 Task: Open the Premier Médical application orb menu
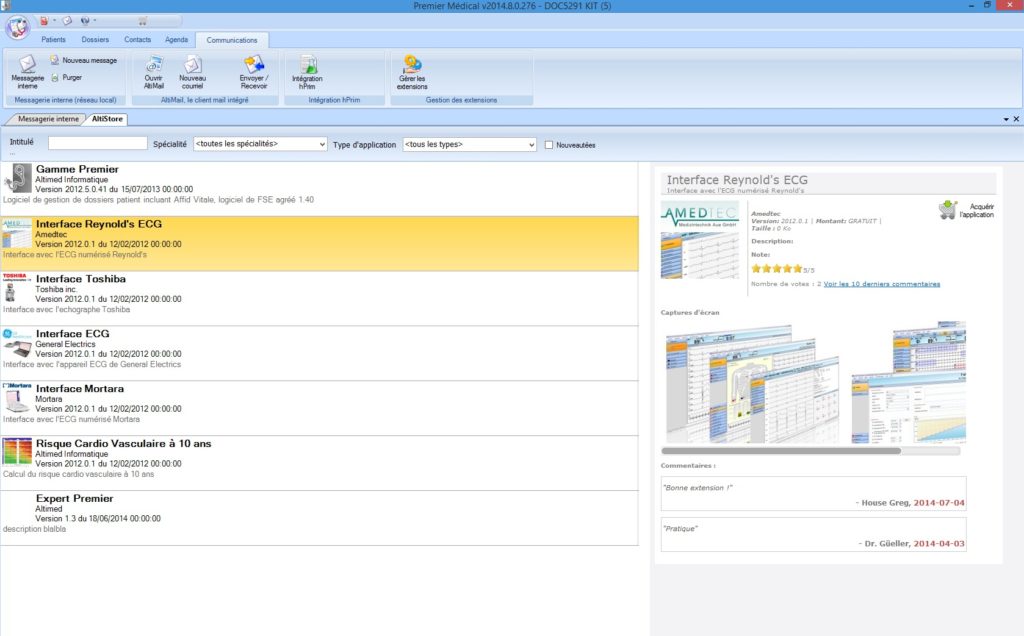[18, 28]
